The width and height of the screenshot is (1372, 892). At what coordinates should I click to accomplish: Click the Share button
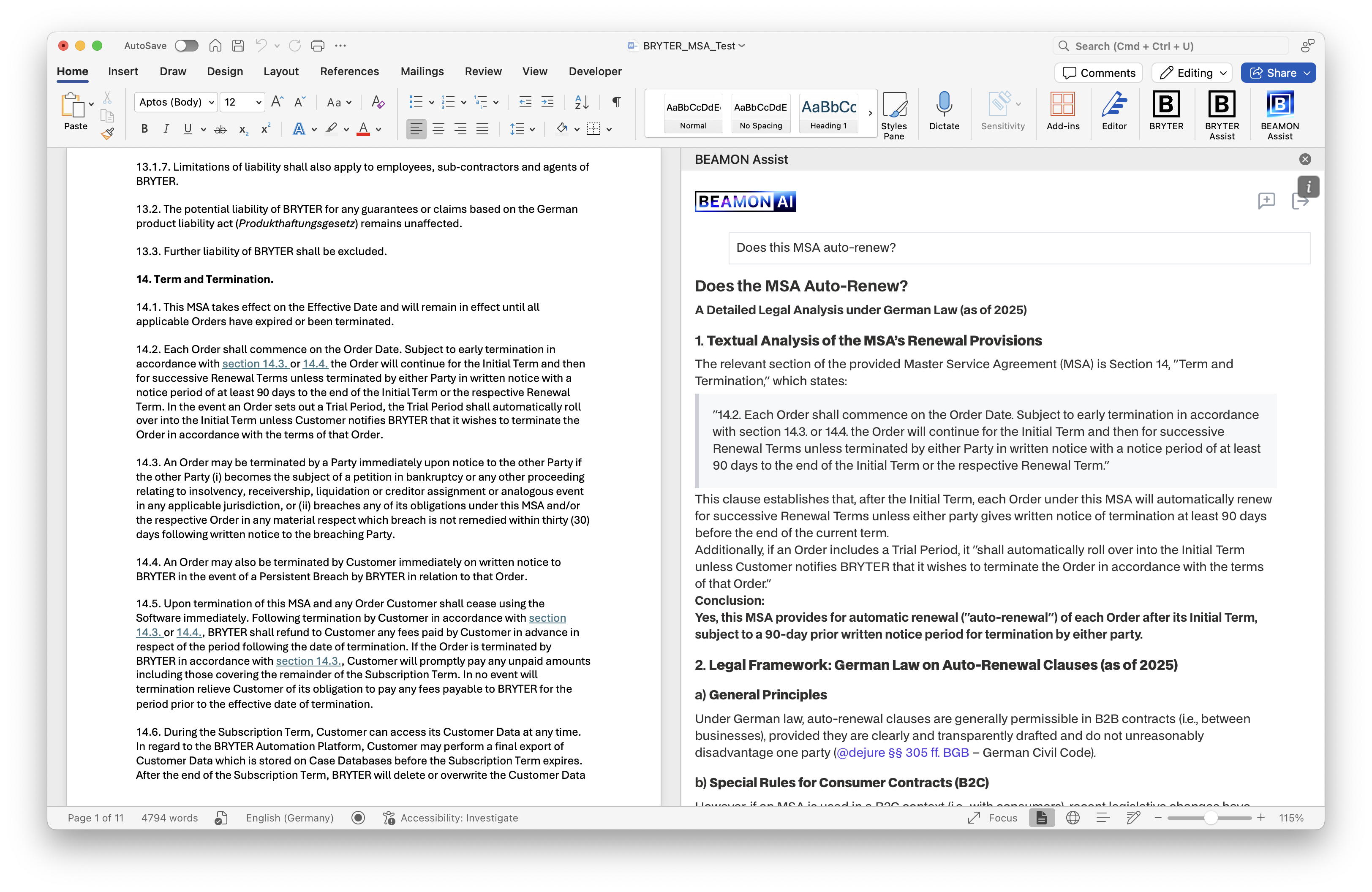[1278, 73]
